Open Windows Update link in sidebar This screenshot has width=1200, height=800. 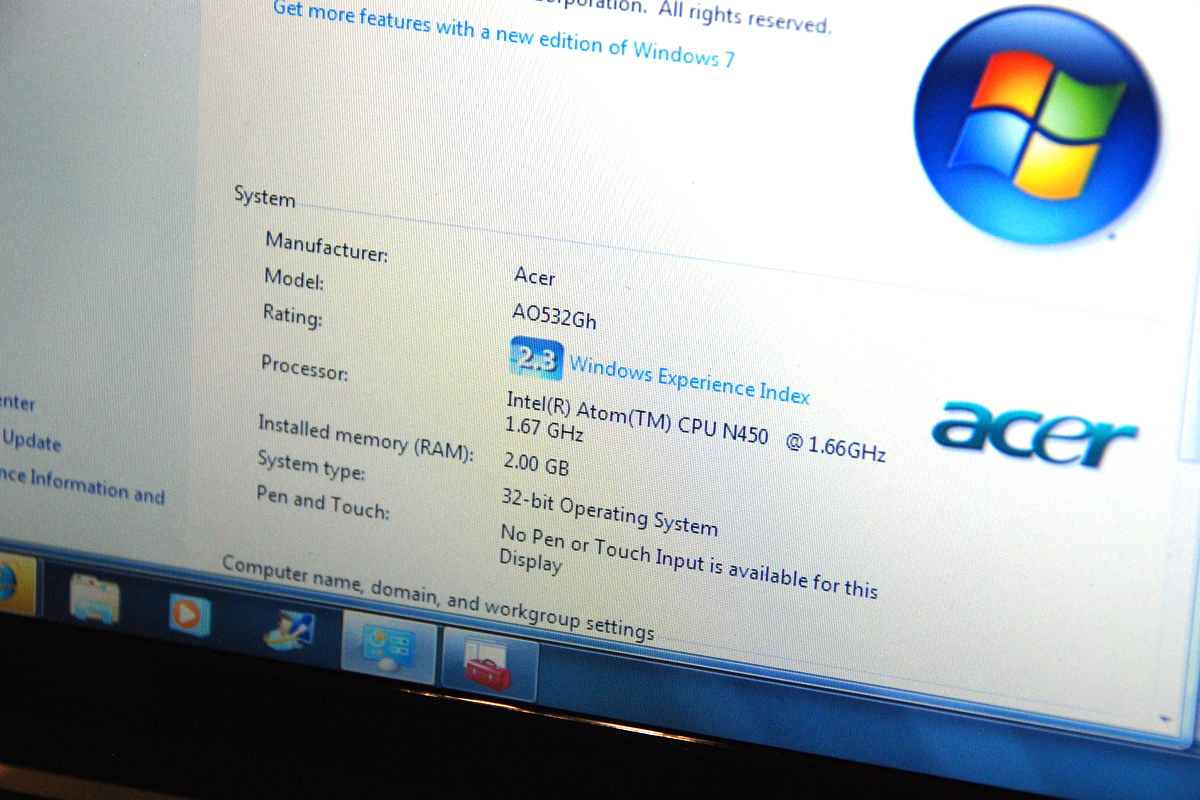[31, 440]
